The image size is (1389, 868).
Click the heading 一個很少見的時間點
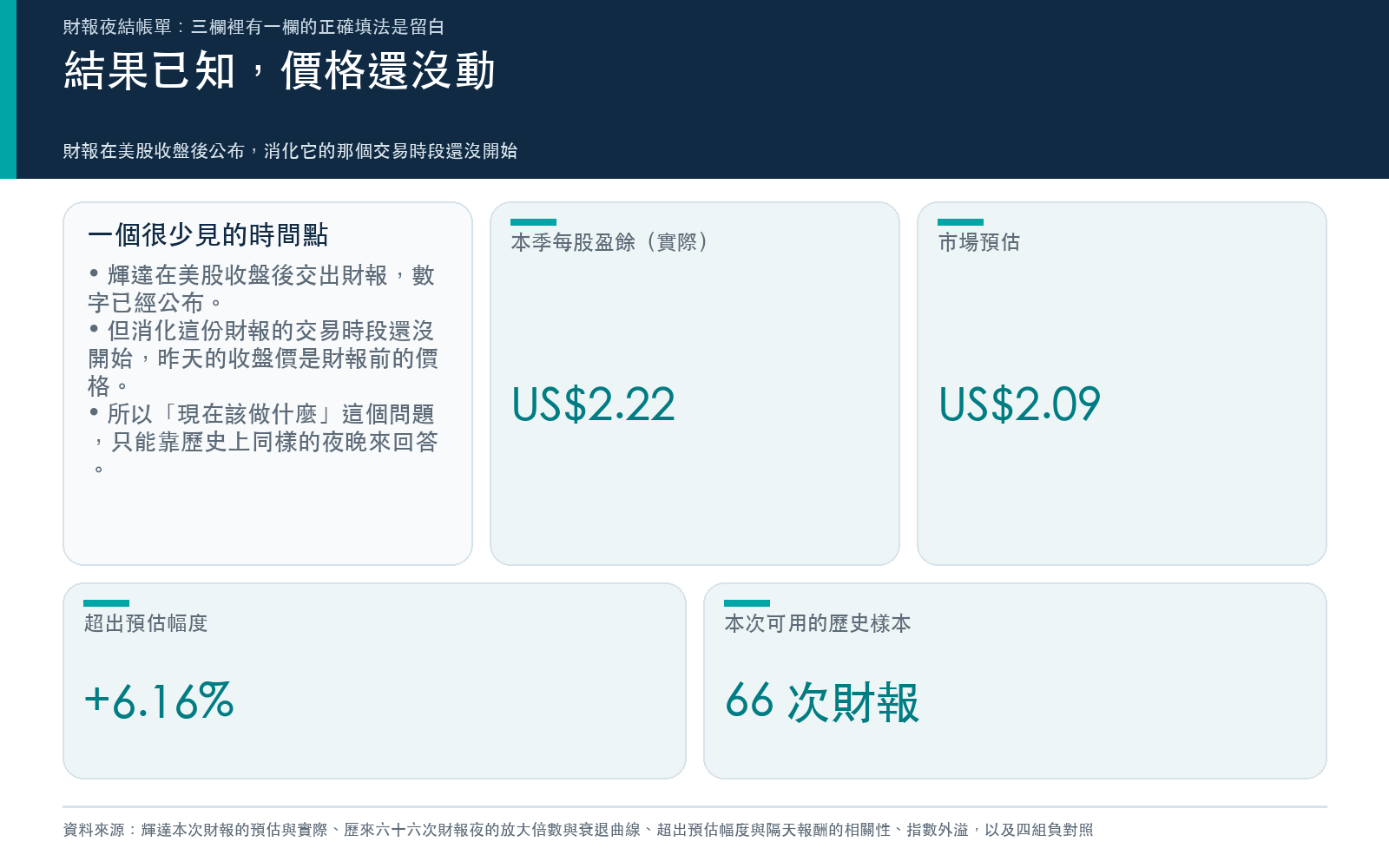[208, 235]
